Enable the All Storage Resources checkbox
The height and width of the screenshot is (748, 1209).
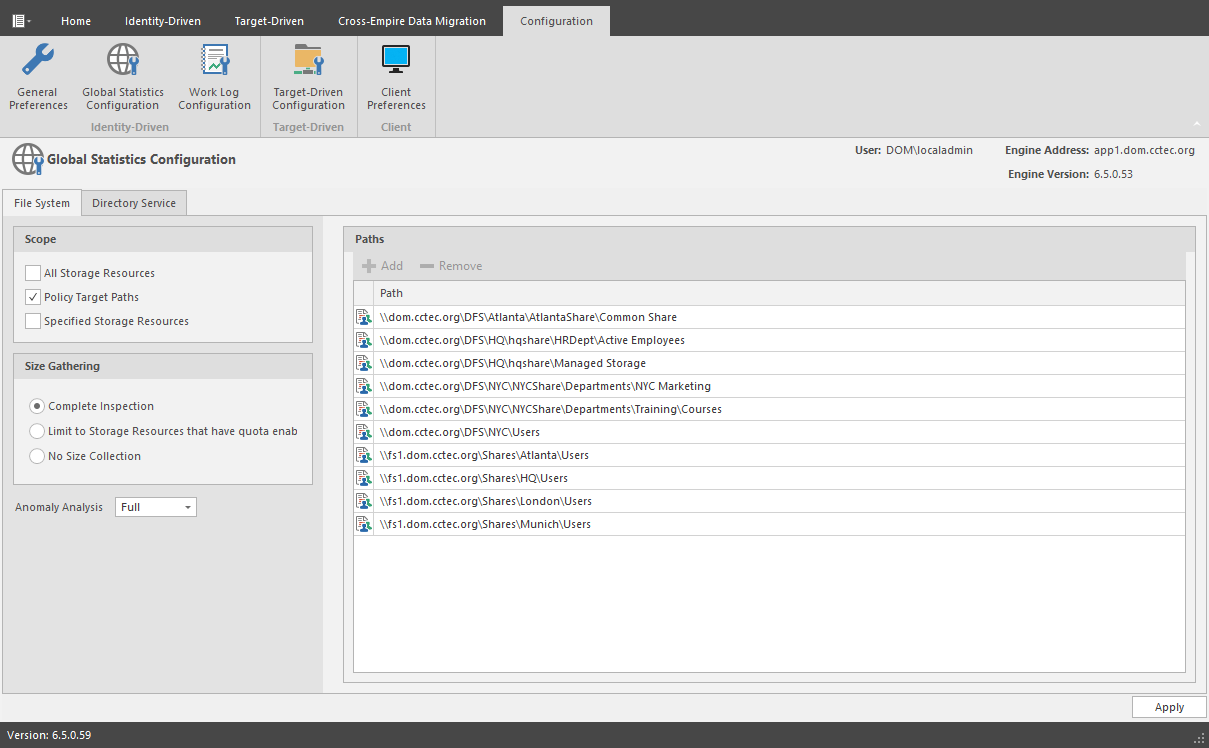[33, 273]
